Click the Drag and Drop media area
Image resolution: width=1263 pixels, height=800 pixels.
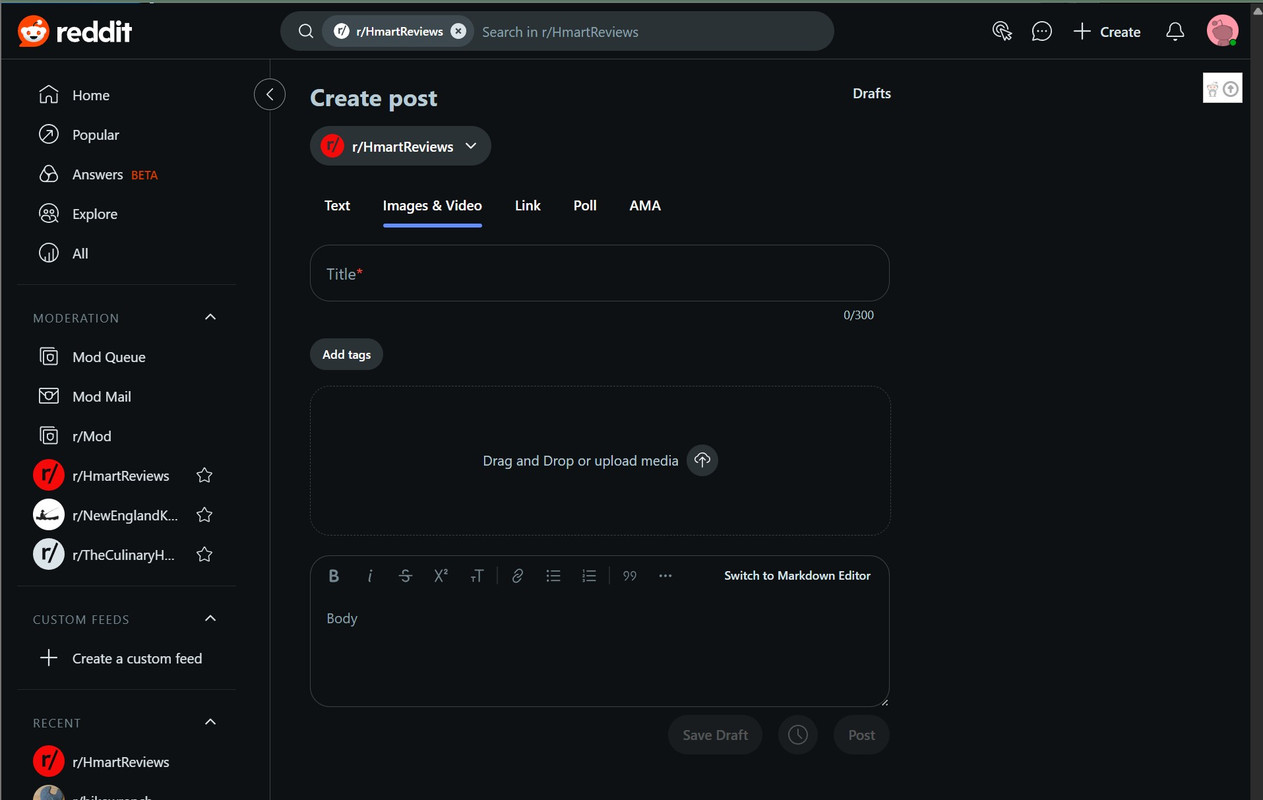point(600,461)
